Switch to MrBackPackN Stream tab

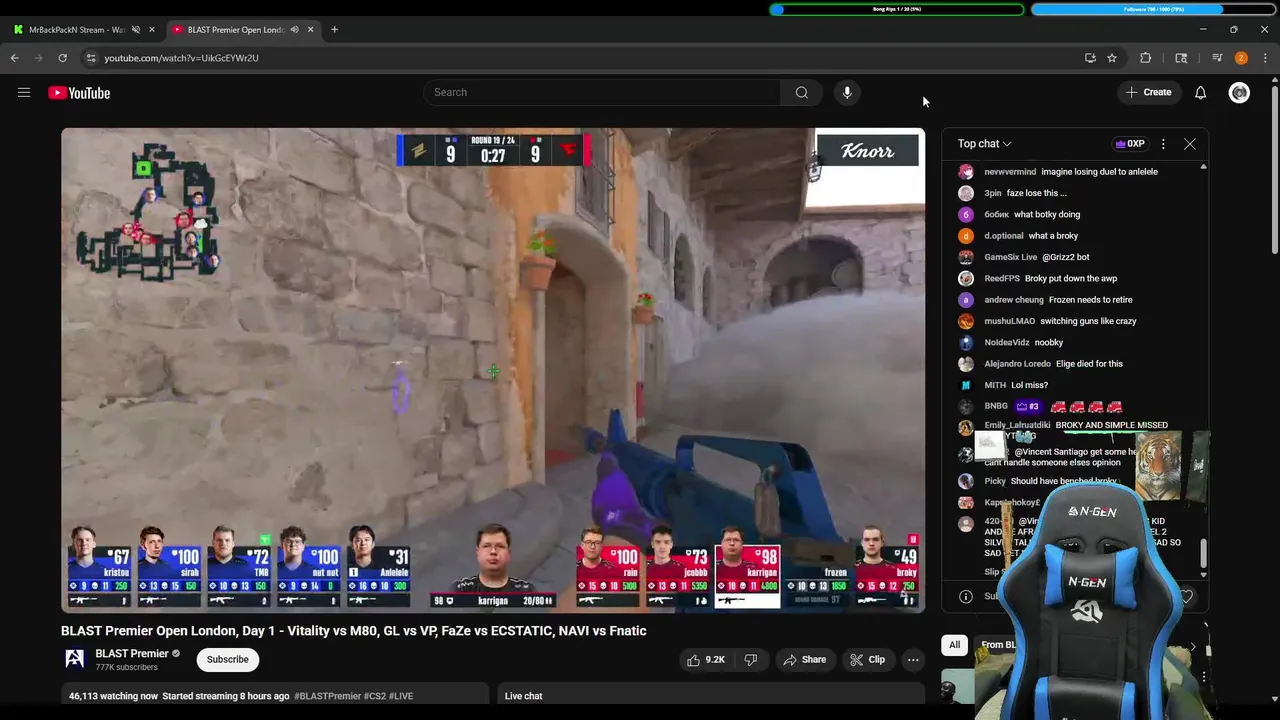point(76,30)
